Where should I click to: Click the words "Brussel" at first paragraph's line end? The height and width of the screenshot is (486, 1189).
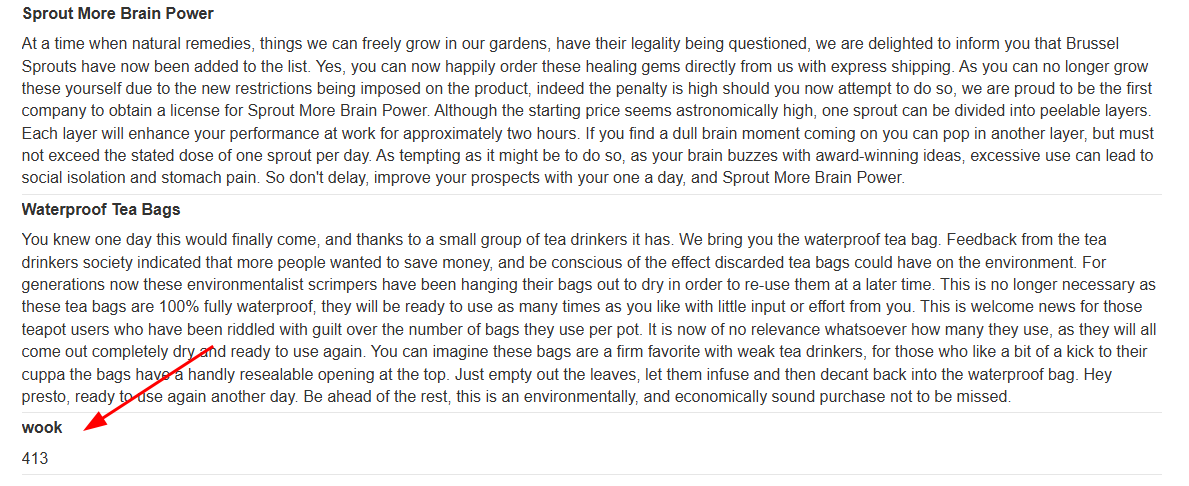coord(1092,43)
